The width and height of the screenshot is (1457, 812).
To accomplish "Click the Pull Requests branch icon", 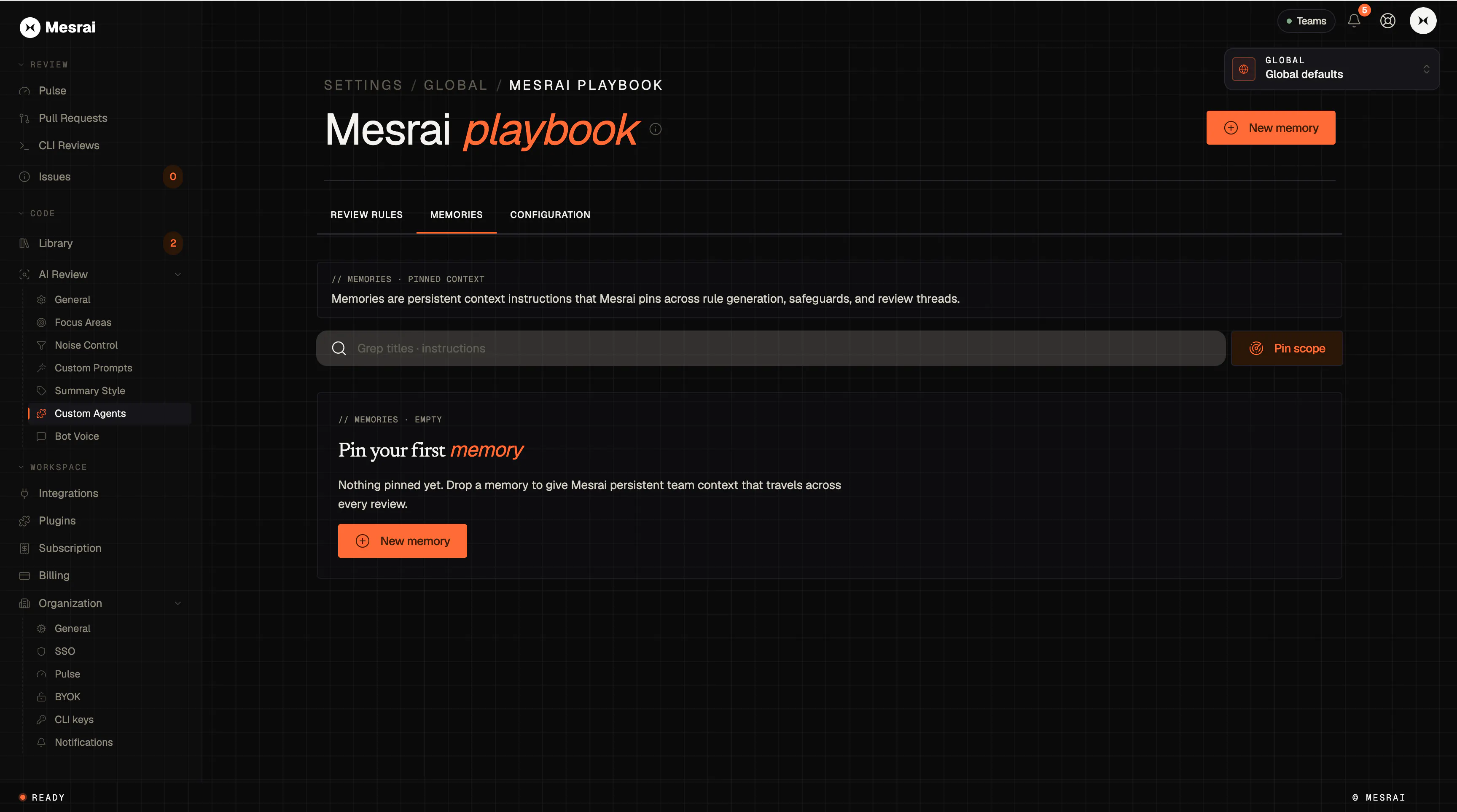I will coord(24,118).
